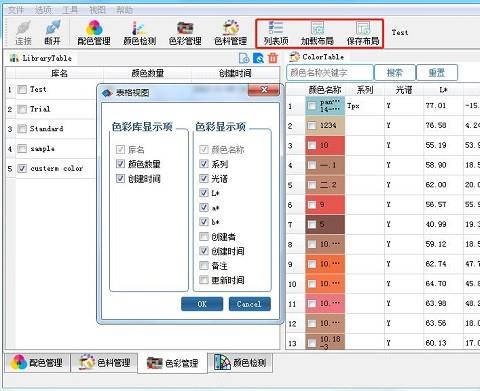Select the red swatch named 9

[x=325, y=205]
